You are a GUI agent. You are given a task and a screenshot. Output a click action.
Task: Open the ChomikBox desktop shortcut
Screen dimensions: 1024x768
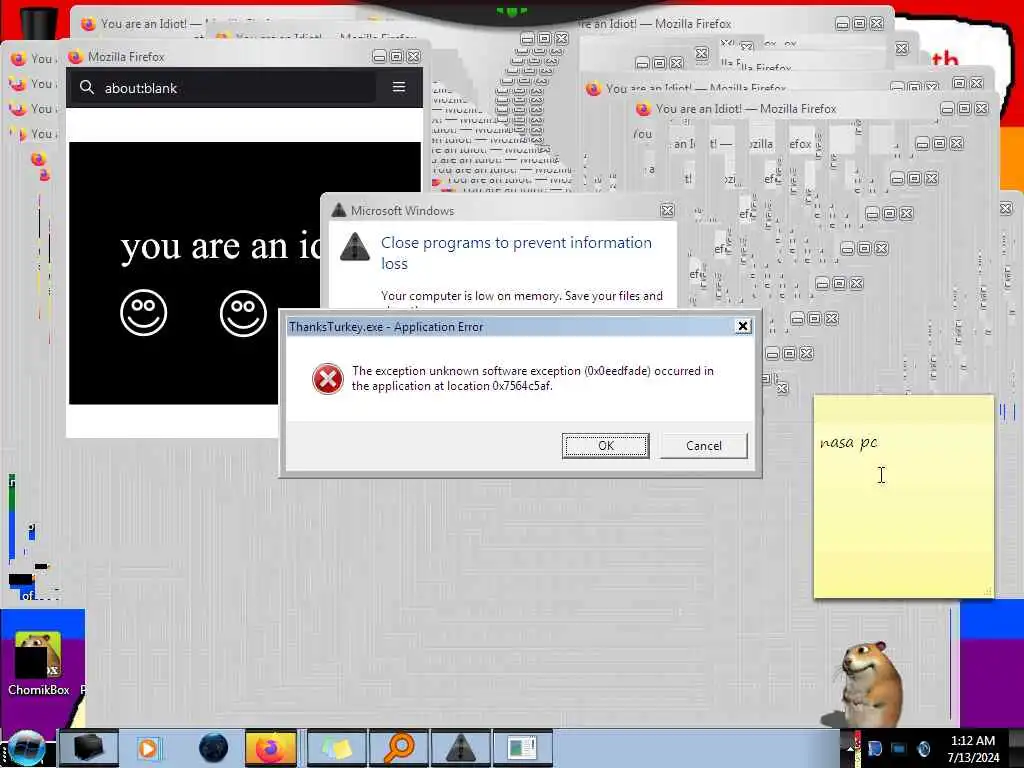click(38, 662)
